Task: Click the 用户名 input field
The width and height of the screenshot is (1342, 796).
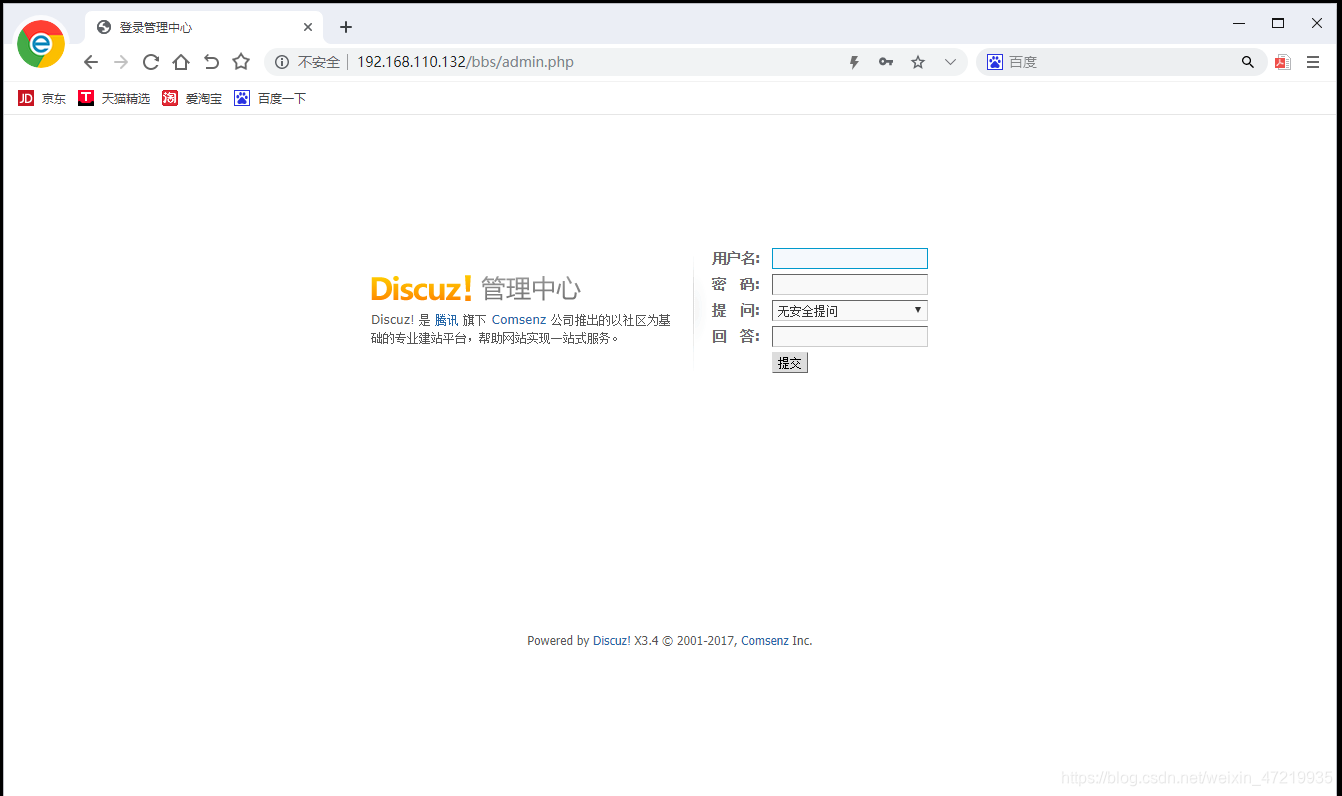Action: 850,258
